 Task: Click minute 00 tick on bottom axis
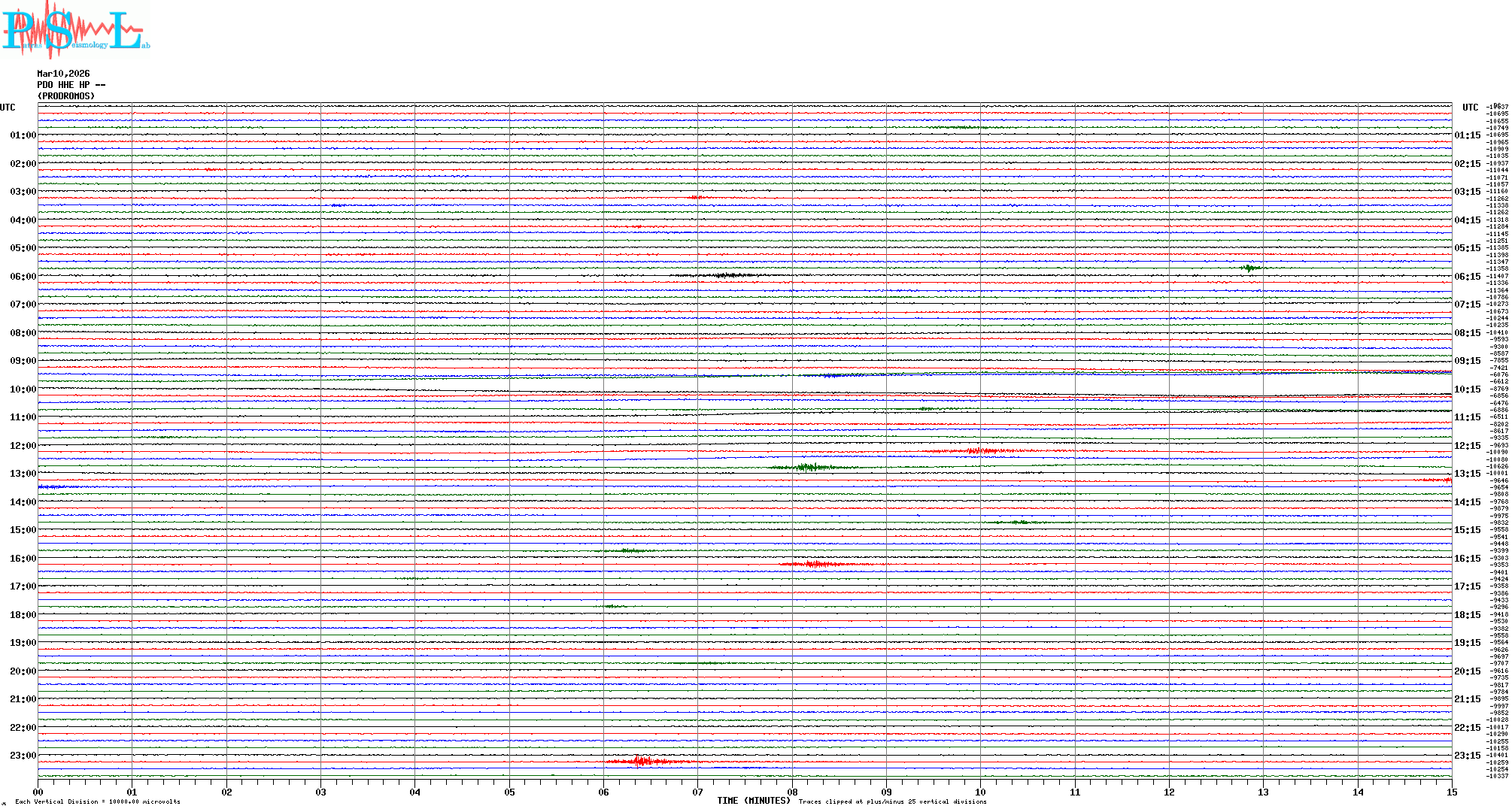38,792
